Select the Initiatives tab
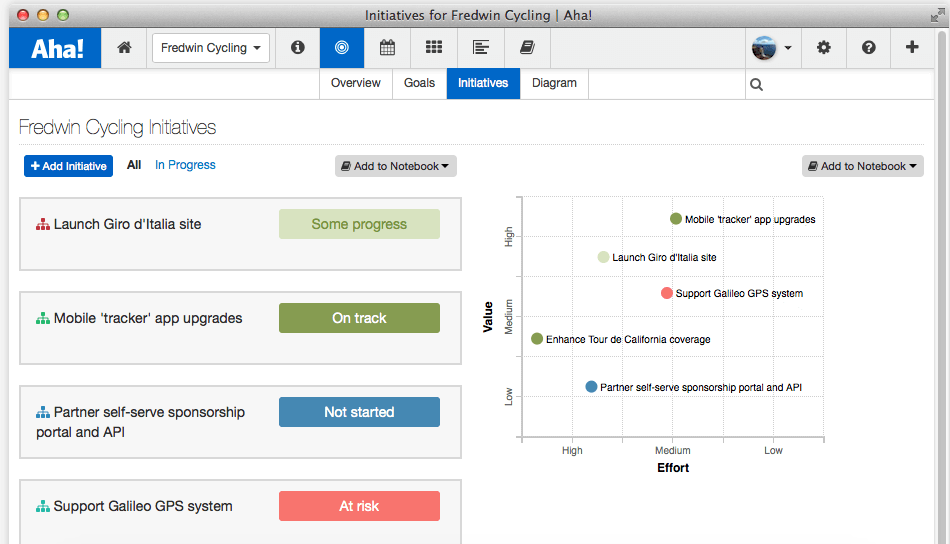Screen dimensions: 950x544 (483, 83)
